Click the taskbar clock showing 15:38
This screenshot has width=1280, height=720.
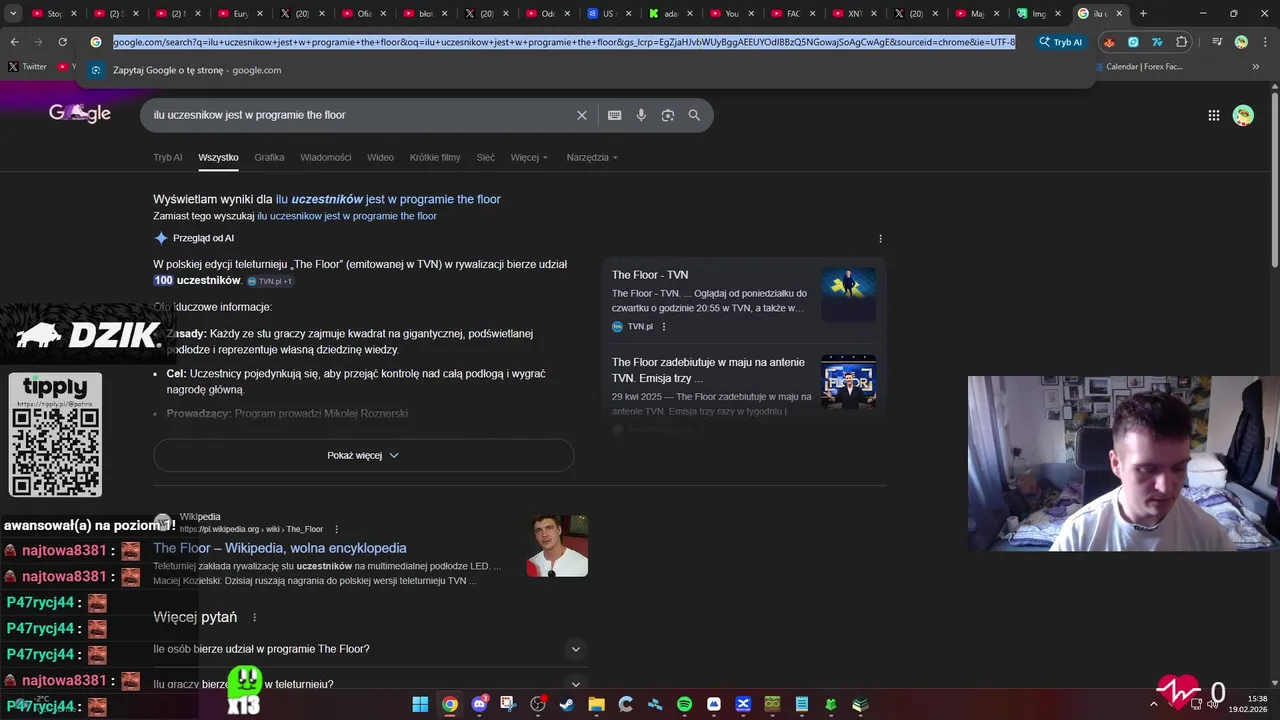click(x=1247, y=704)
